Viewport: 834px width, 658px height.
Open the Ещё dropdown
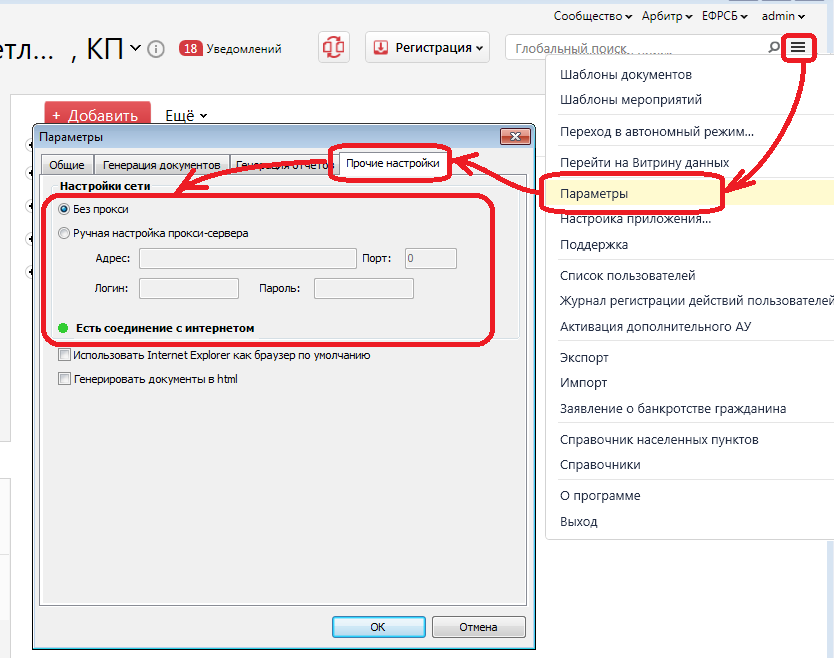coord(185,116)
